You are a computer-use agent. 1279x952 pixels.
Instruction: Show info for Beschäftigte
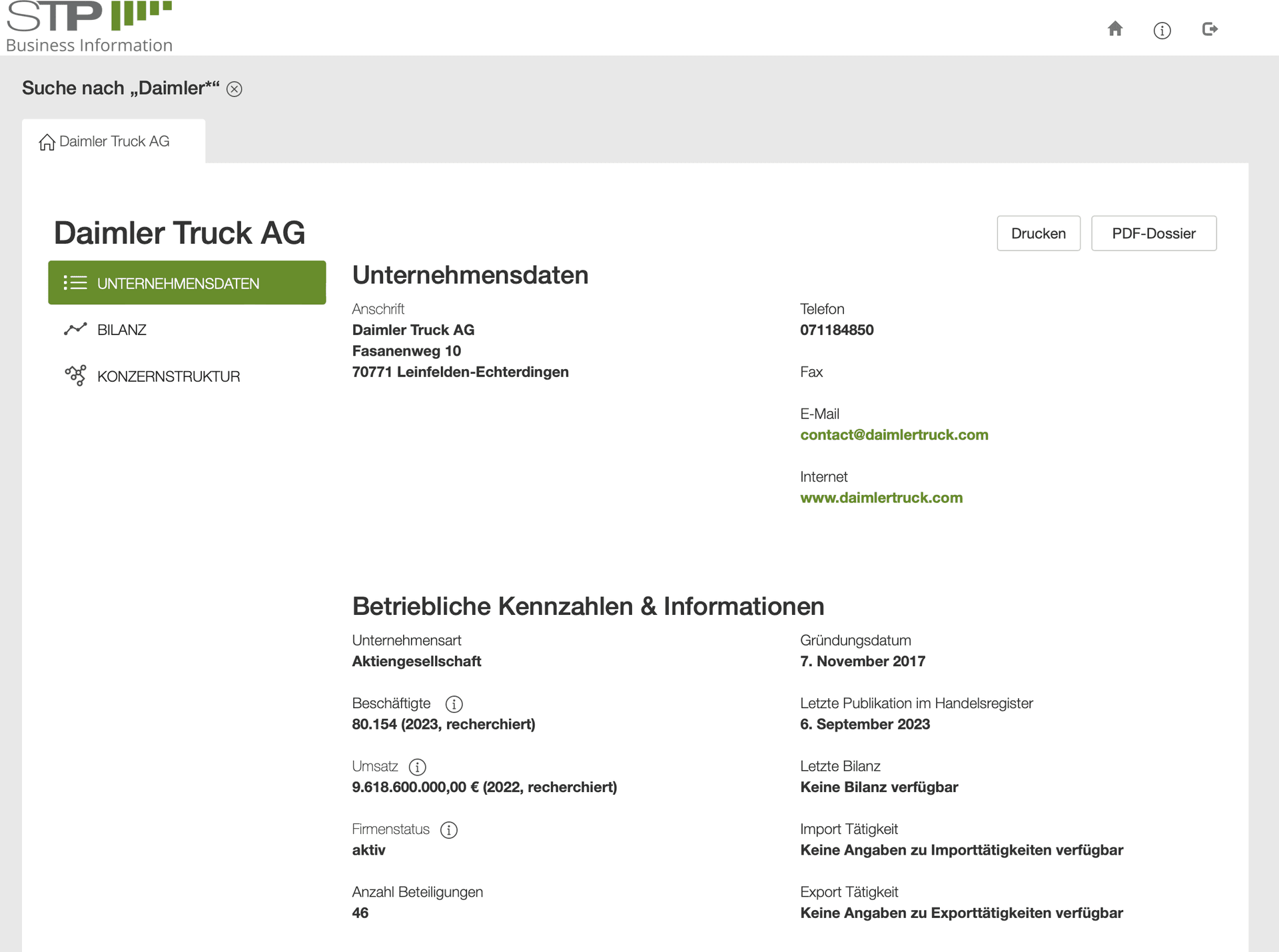pos(454,704)
